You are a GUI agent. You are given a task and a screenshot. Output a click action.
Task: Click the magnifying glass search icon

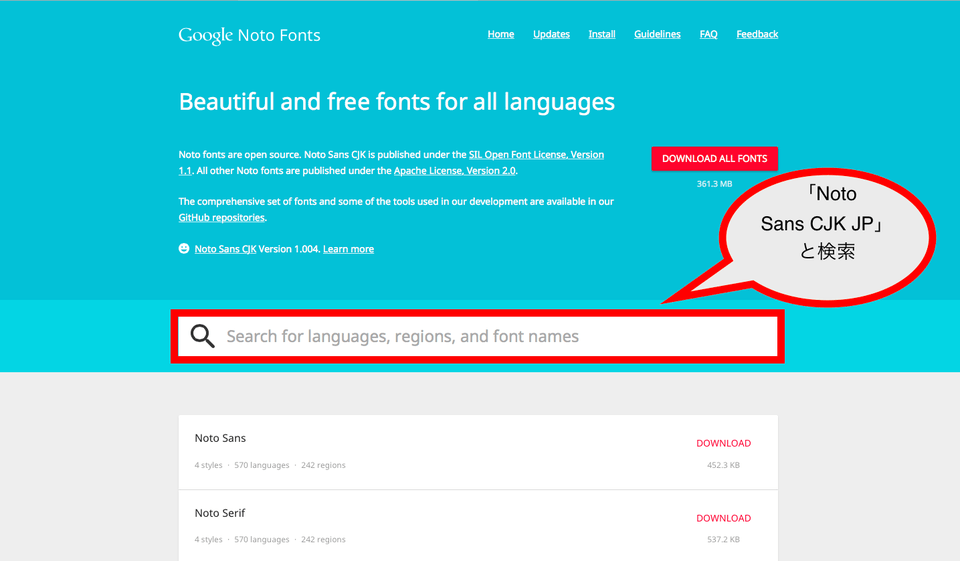[203, 336]
